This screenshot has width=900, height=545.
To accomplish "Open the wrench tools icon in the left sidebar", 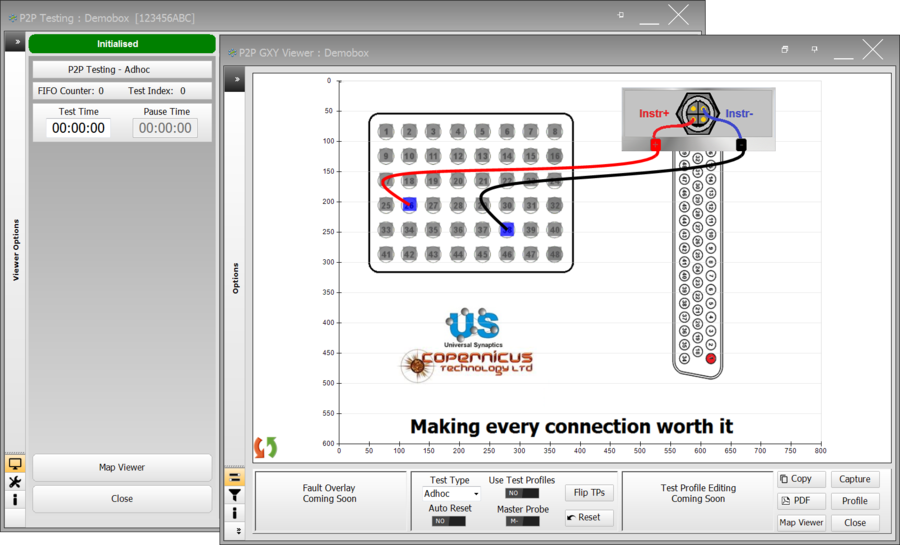I will [x=15, y=481].
